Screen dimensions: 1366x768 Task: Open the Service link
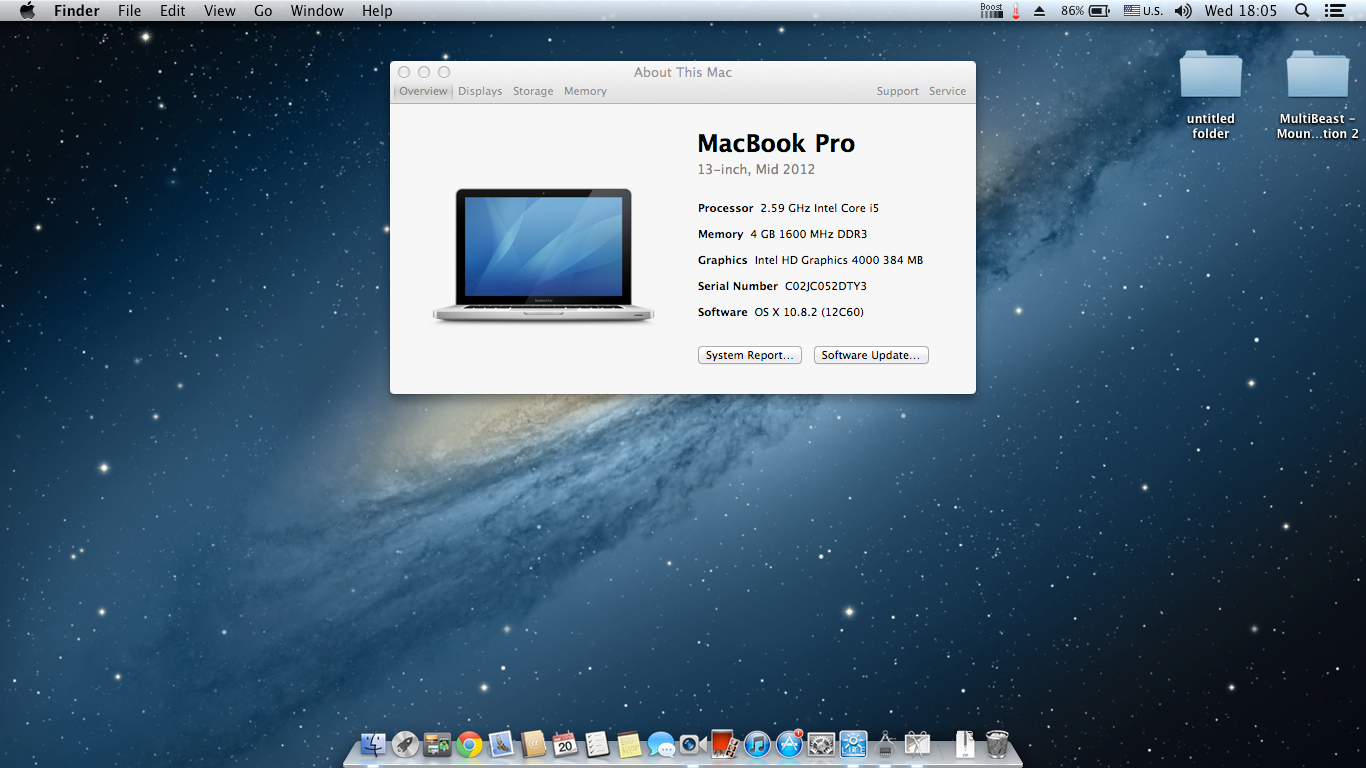point(947,91)
